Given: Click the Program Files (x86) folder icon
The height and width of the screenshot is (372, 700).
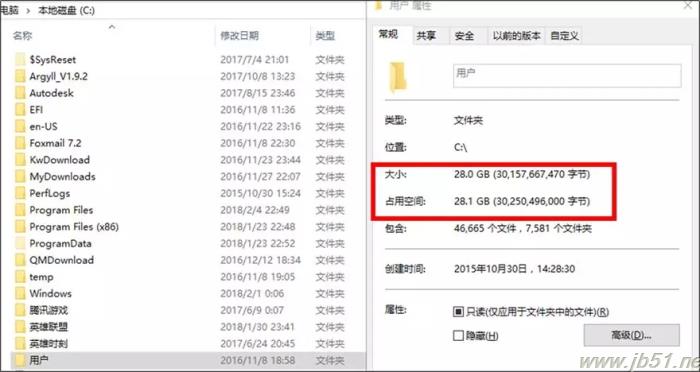Looking at the screenshot, I should click(20, 227).
